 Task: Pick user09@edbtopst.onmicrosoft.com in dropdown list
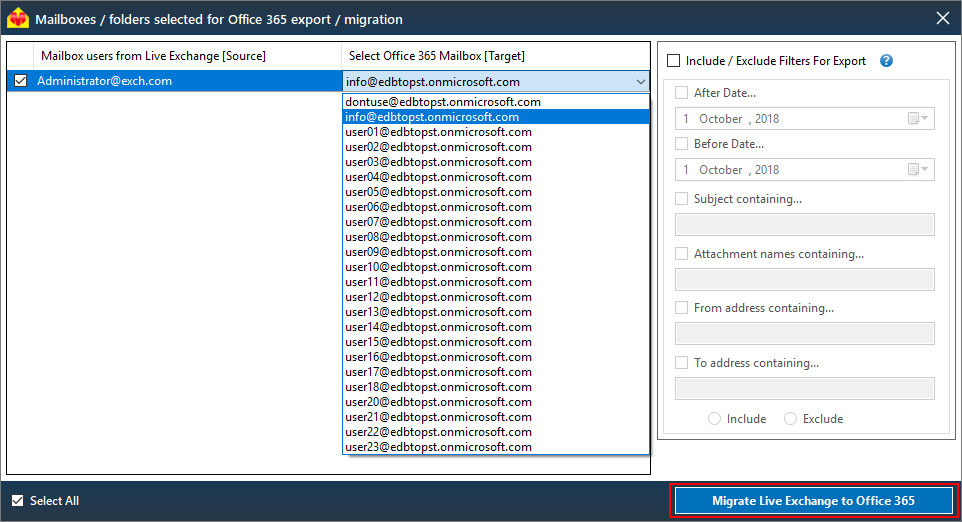tap(496, 252)
